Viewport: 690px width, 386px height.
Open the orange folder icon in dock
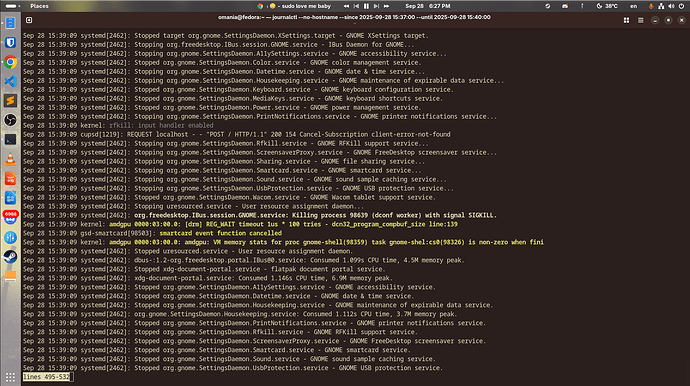[10, 276]
